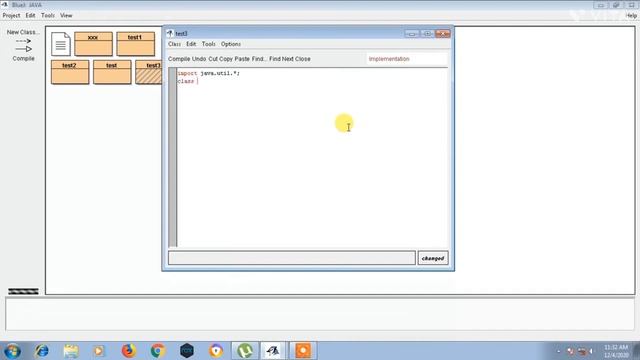Switch to the BlueJ bird taskbar icon
Viewport: 640px width, 360px height.
pos(273,351)
